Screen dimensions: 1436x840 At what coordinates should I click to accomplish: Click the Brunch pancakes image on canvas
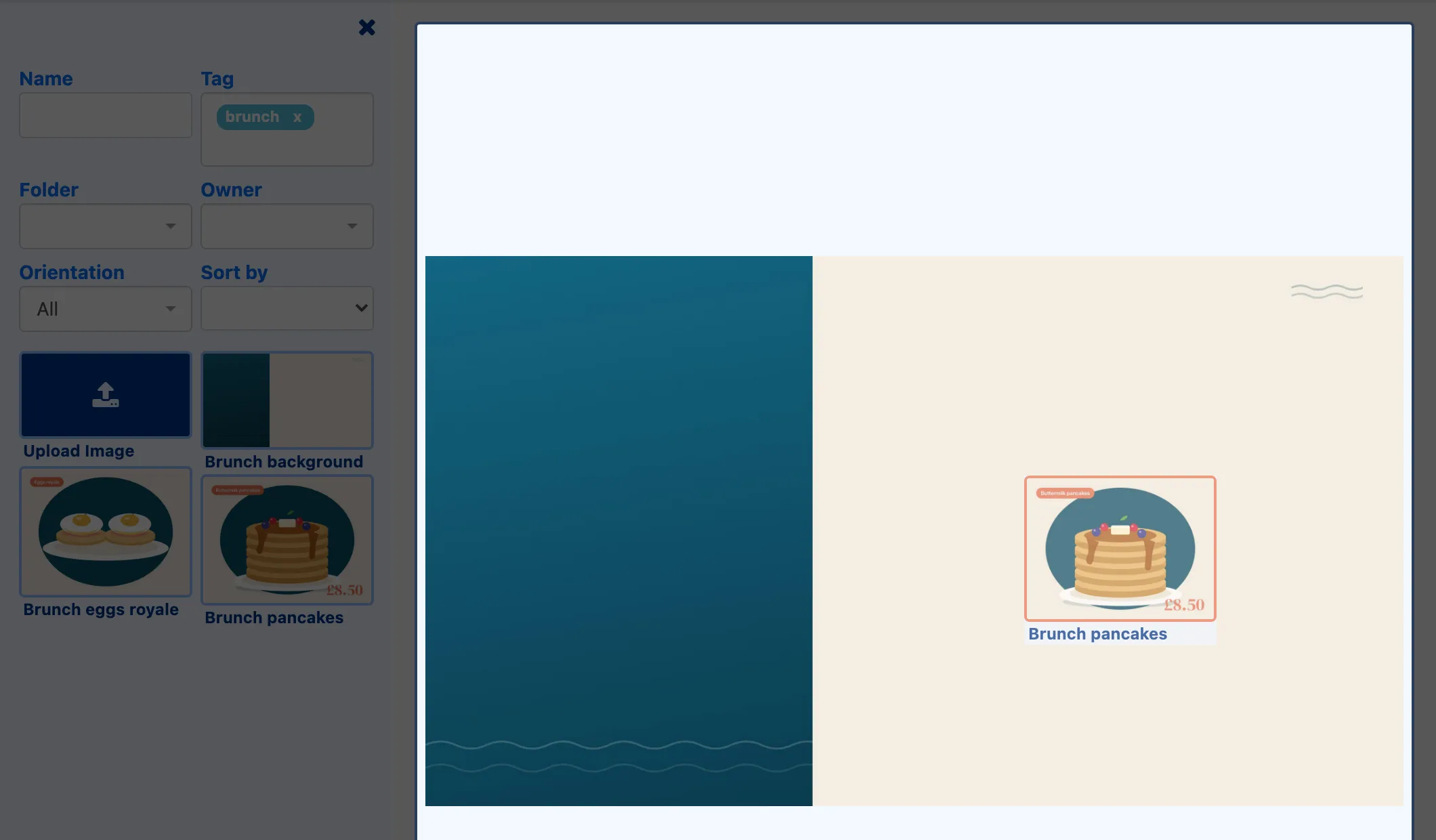pyautogui.click(x=1120, y=549)
